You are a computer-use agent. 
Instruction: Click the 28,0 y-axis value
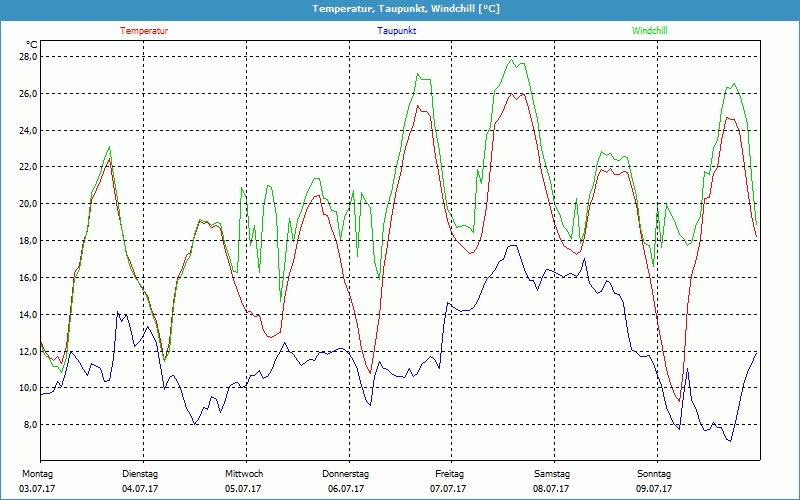pos(28,57)
